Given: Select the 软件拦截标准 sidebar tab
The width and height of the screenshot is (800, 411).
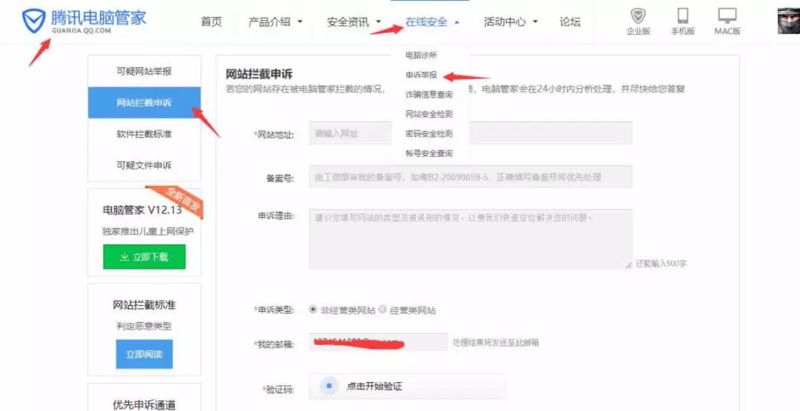Looking at the screenshot, I should pos(144,134).
